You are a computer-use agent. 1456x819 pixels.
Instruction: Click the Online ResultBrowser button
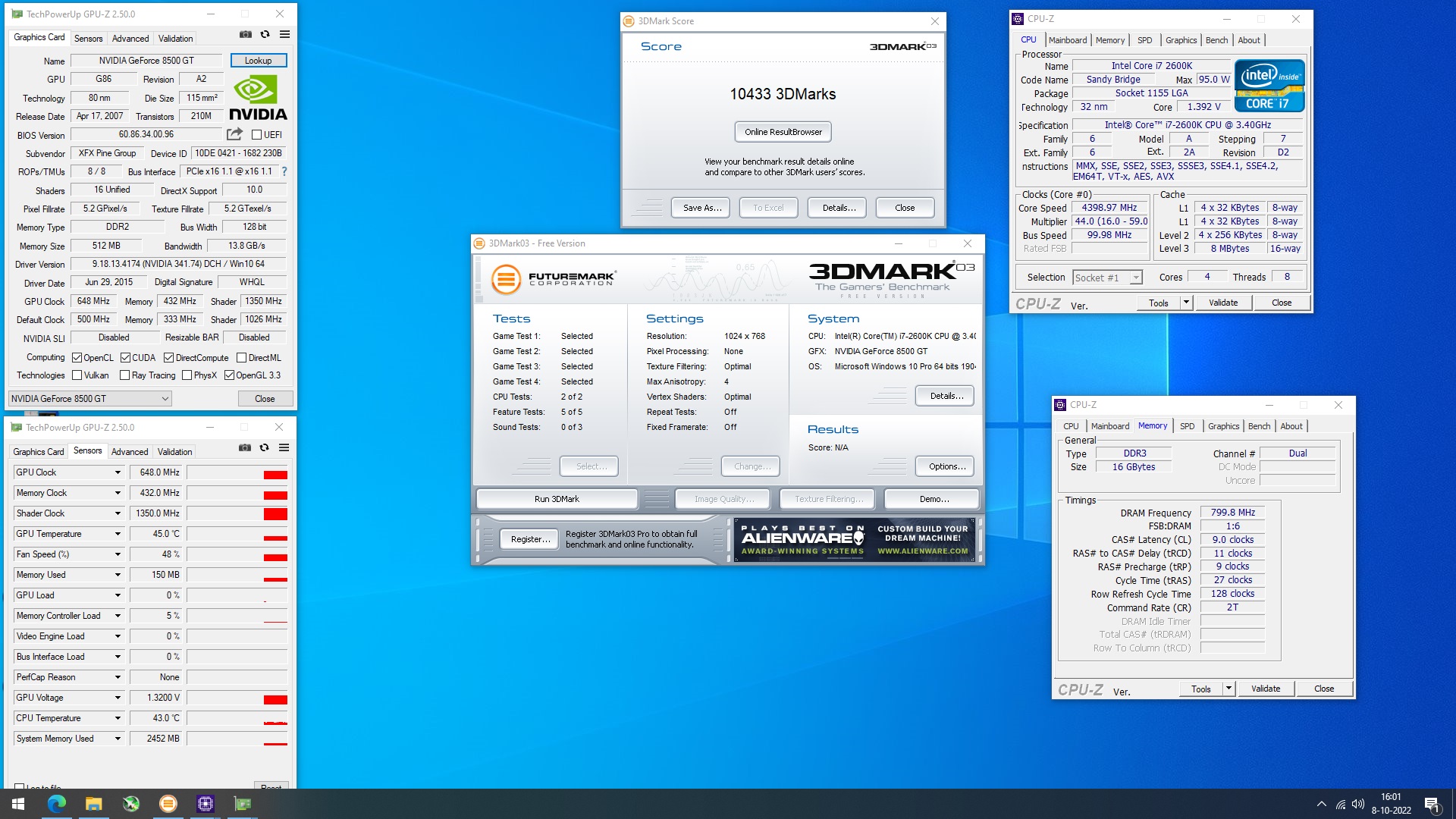pos(783,132)
